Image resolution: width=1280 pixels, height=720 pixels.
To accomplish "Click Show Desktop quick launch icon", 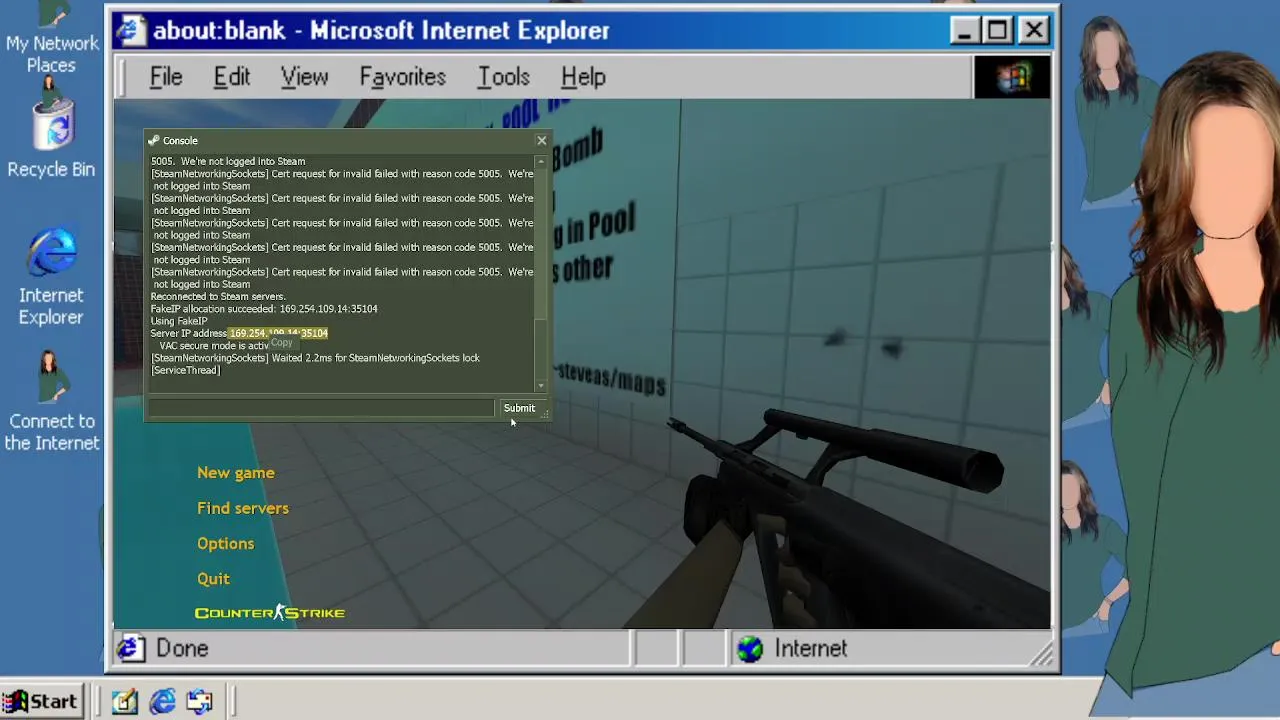I will click(124, 702).
